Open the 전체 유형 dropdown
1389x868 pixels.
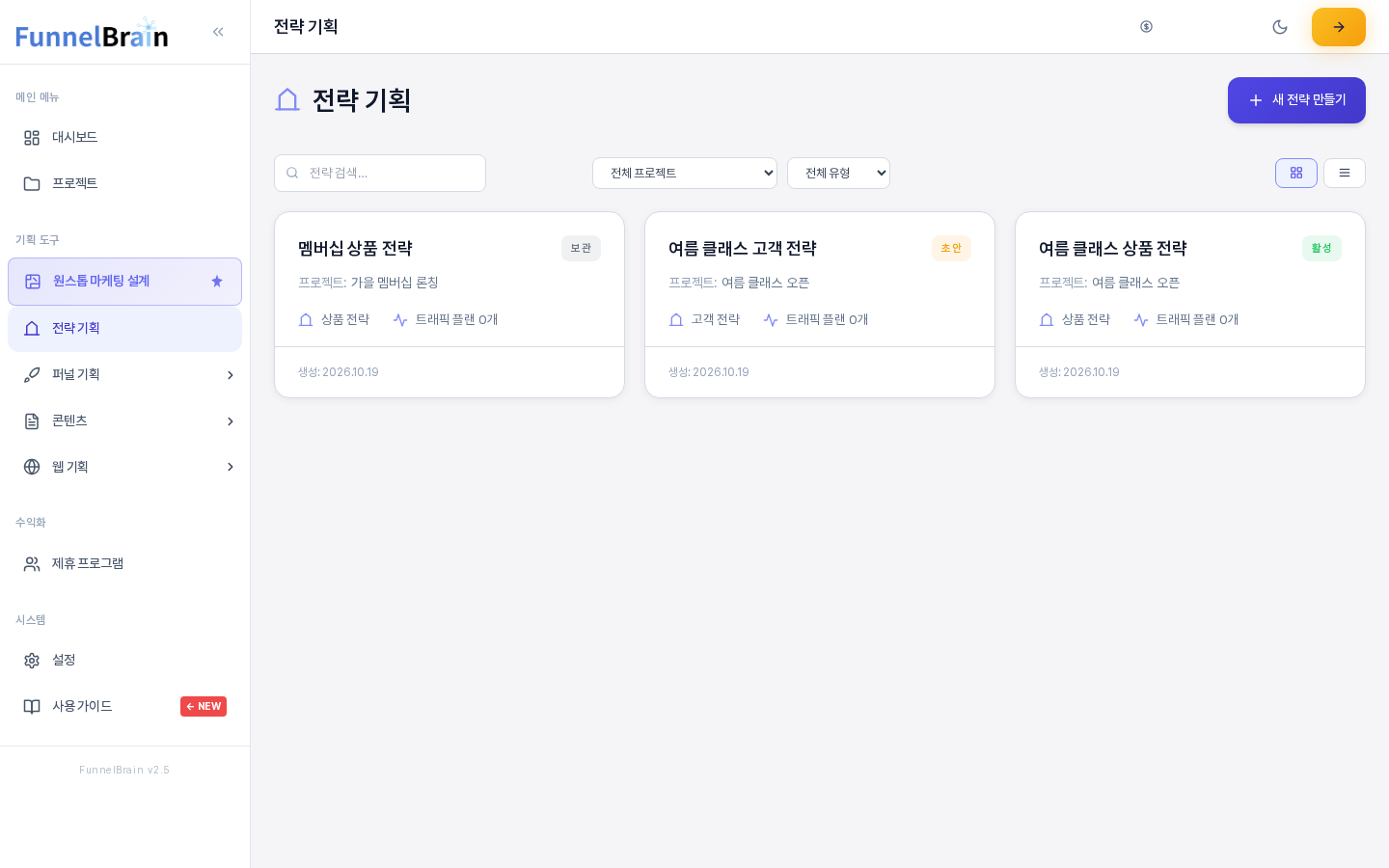[838, 174]
